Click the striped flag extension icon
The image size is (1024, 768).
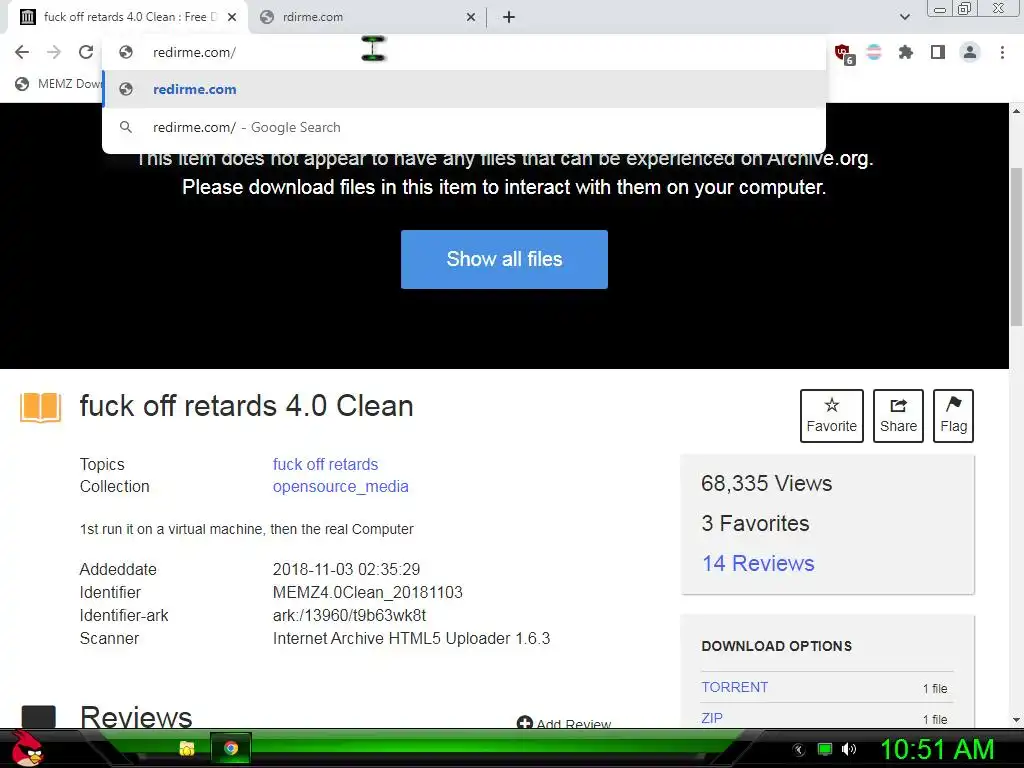click(874, 52)
